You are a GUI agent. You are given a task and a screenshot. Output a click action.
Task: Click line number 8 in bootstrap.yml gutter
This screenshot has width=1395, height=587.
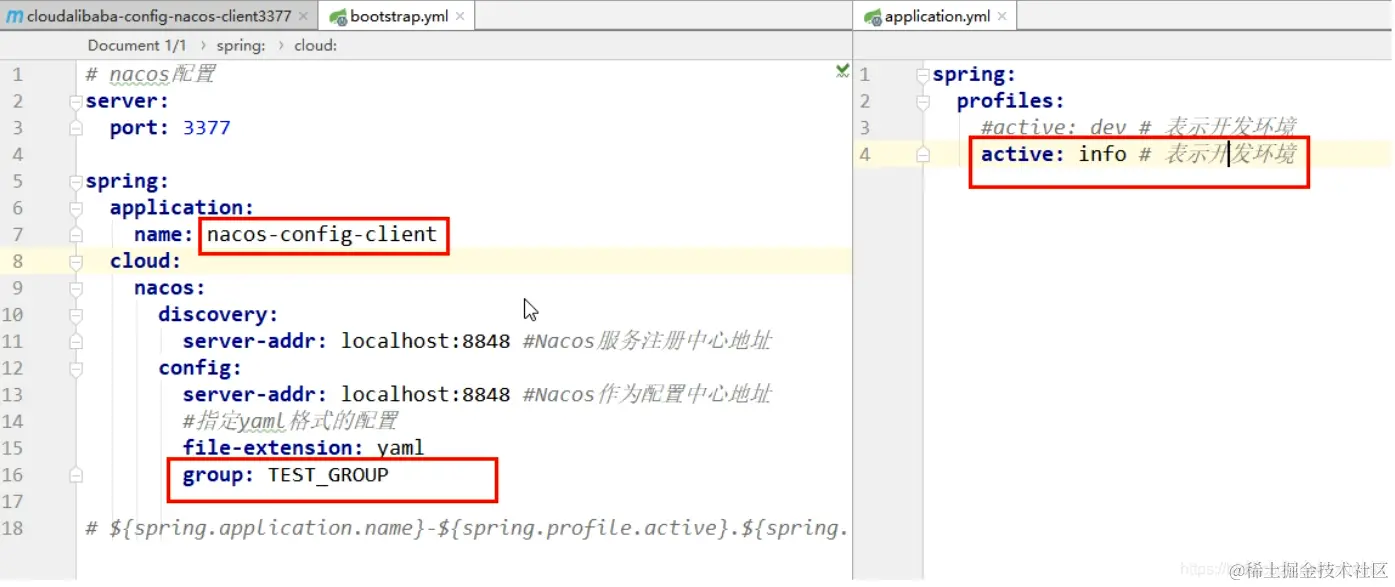[17, 261]
